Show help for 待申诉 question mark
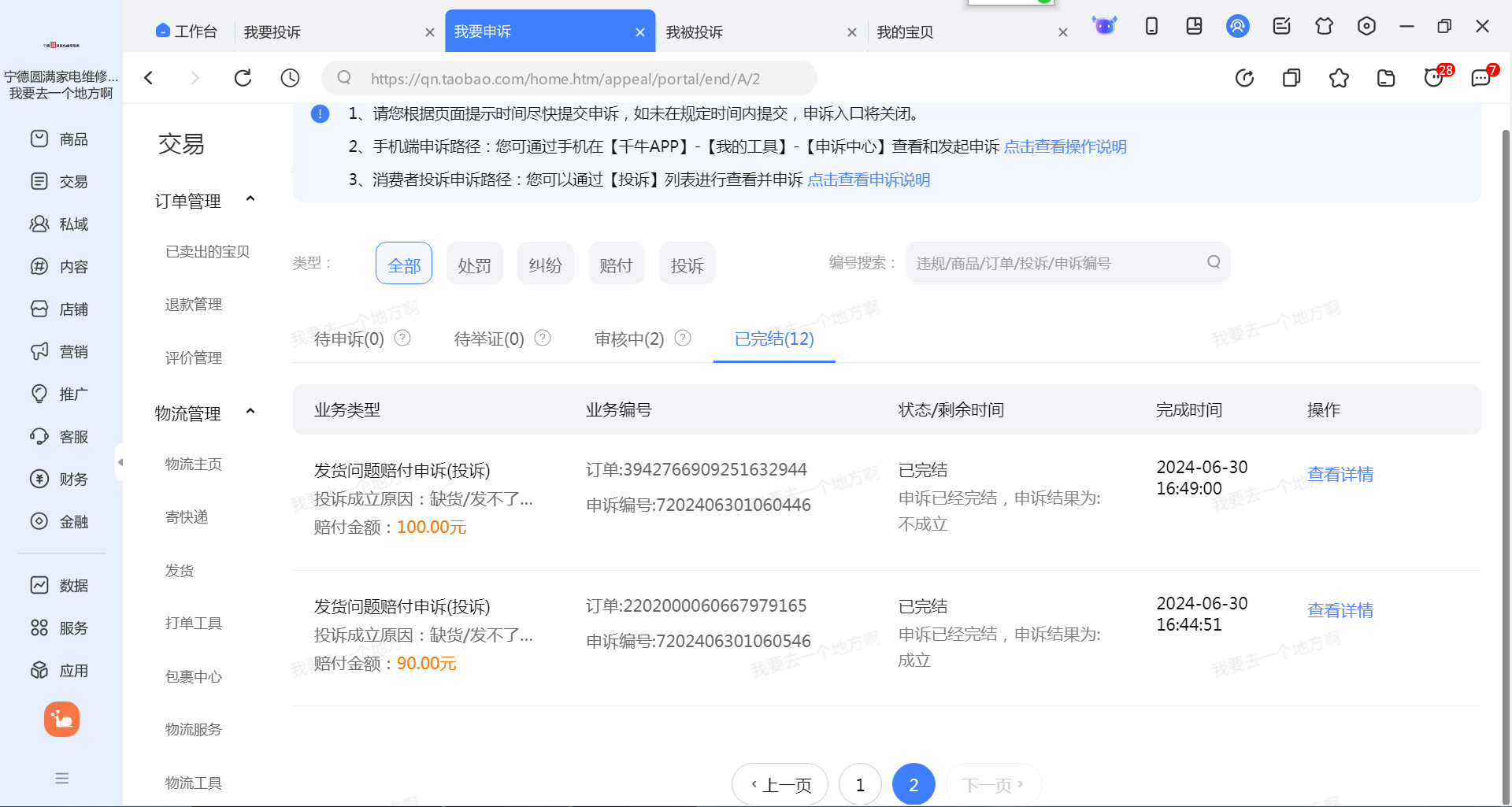 coord(402,338)
